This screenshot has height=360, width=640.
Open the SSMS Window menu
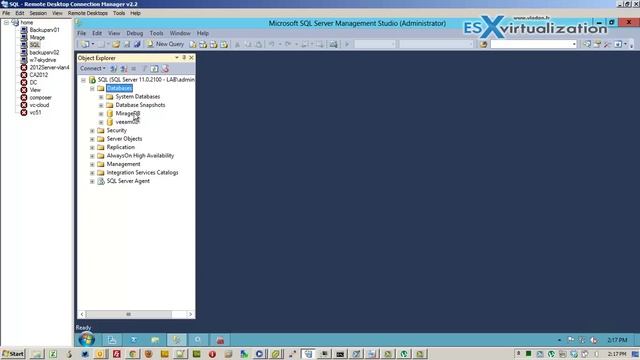[x=180, y=33]
